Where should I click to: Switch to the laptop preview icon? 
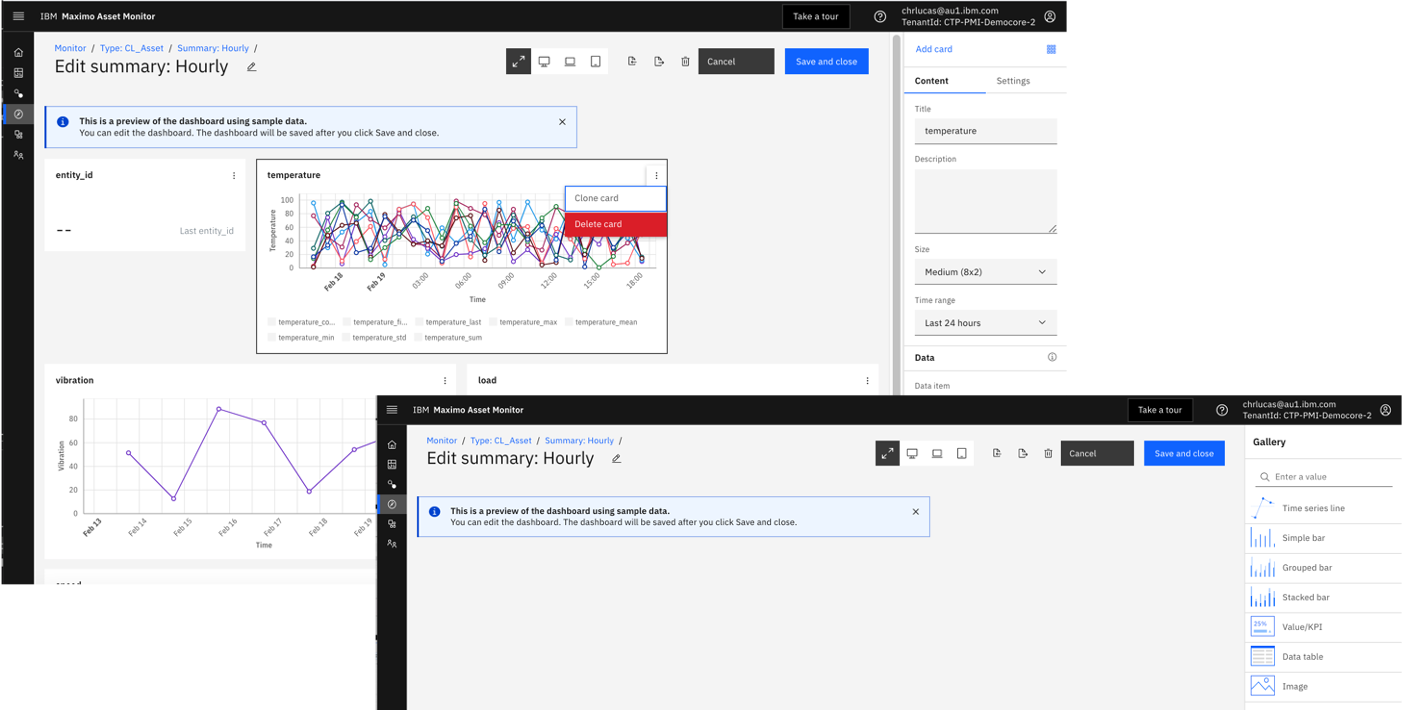pos(570,61)
